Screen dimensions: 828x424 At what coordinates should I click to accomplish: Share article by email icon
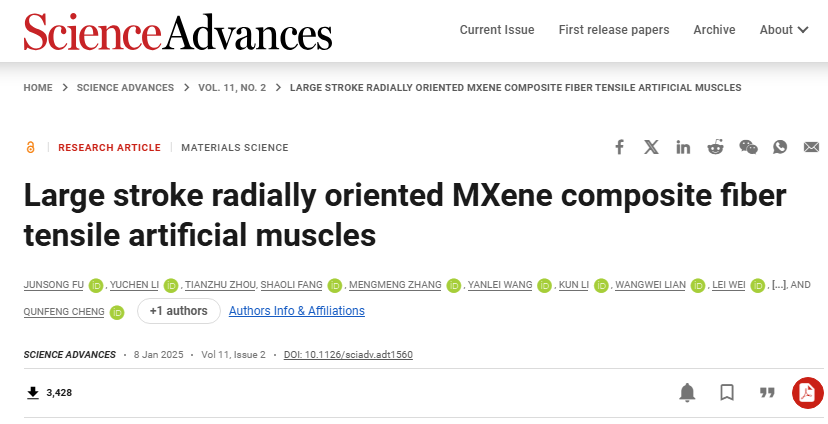click(x=811, y=147)
